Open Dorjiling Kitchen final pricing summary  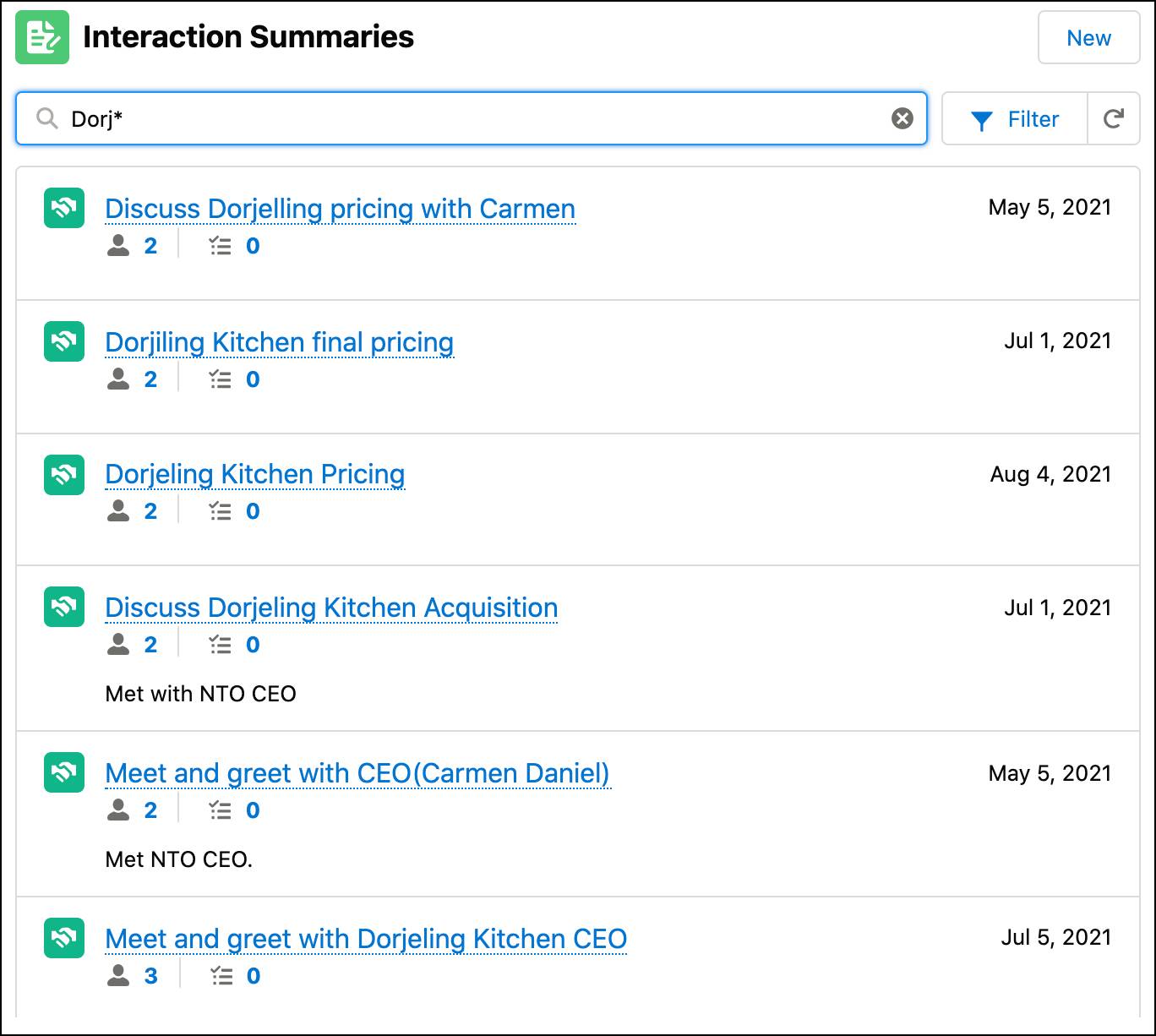pyautogui.click(x=279, y=342)
